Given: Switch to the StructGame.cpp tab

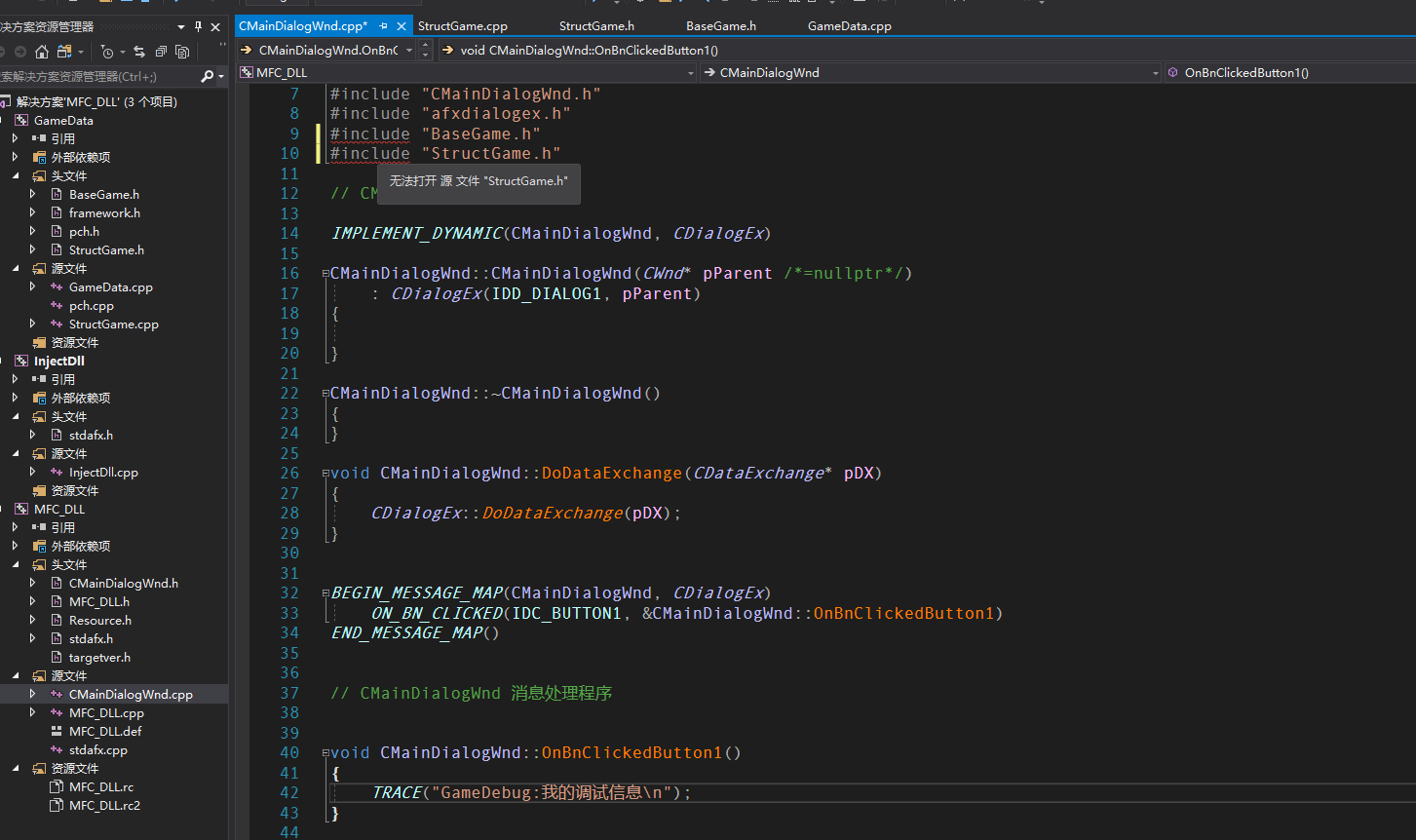Looking at the screenshot, I should coord(463,26).
